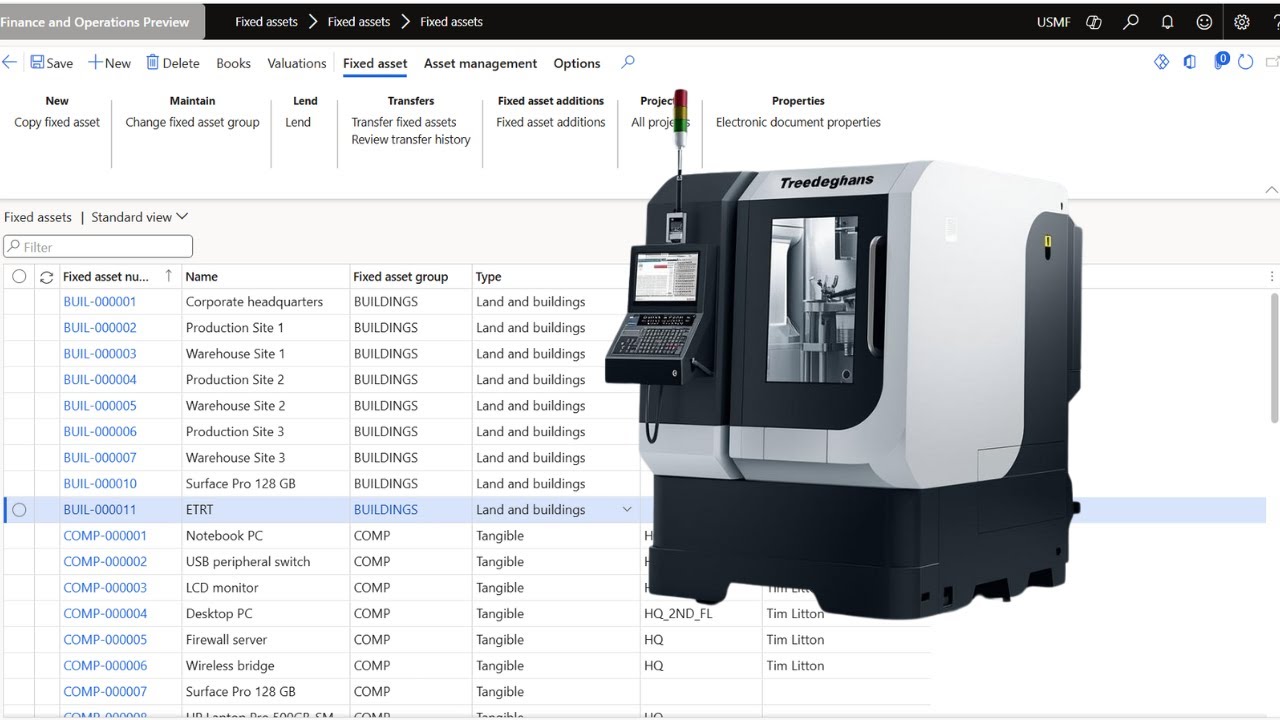Open Settings with the gear icon
Screen dimensions: 1280x720
(x=1242, y=21)
